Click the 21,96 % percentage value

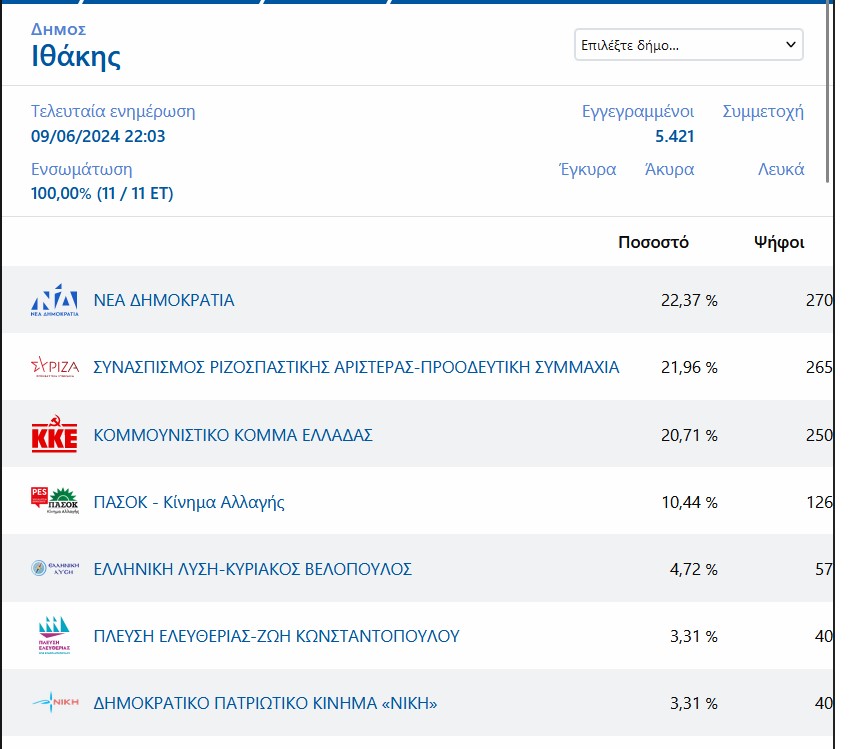click(689, 367)
